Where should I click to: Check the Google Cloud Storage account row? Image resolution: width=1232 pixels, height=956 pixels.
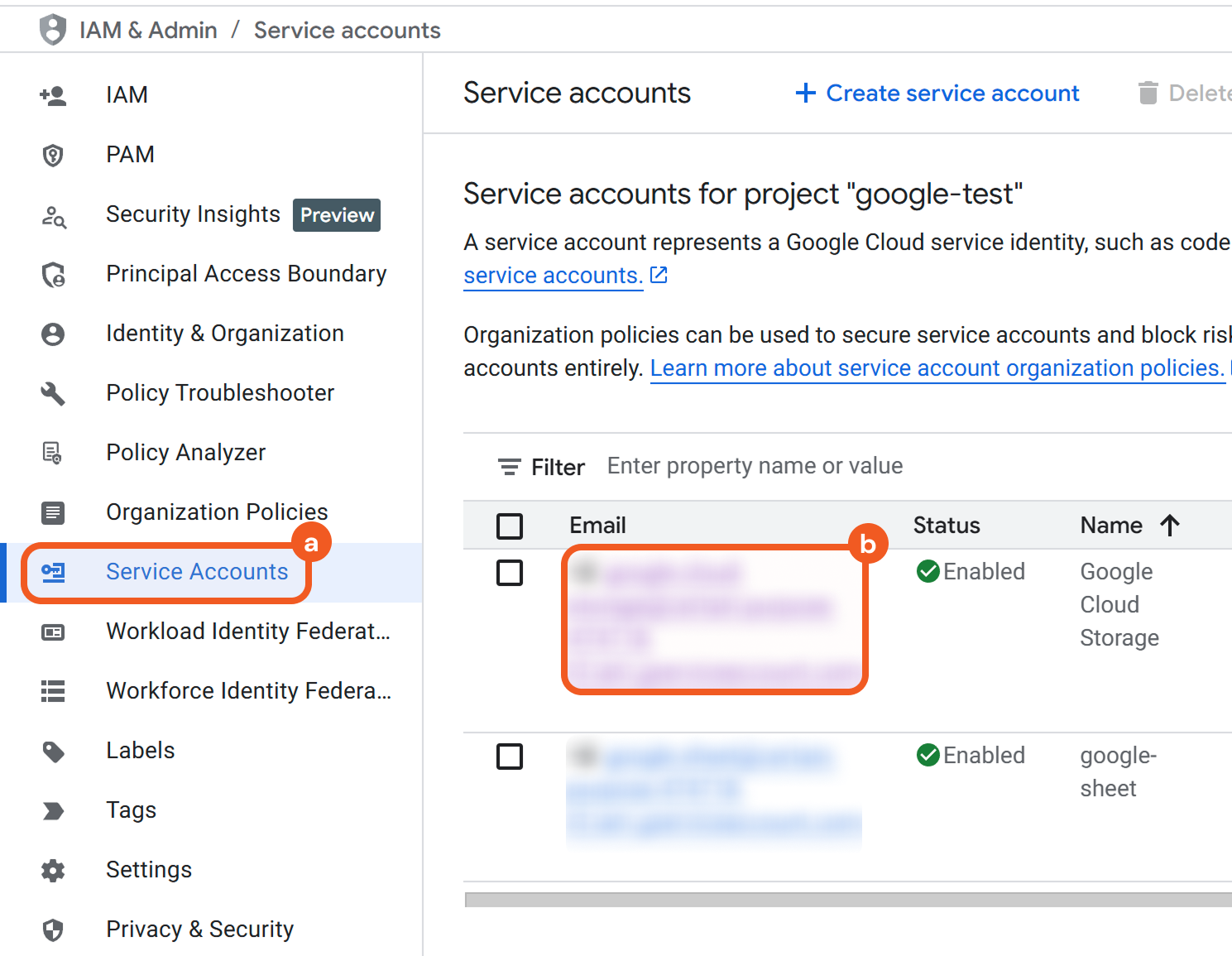[x=510, y=573]
